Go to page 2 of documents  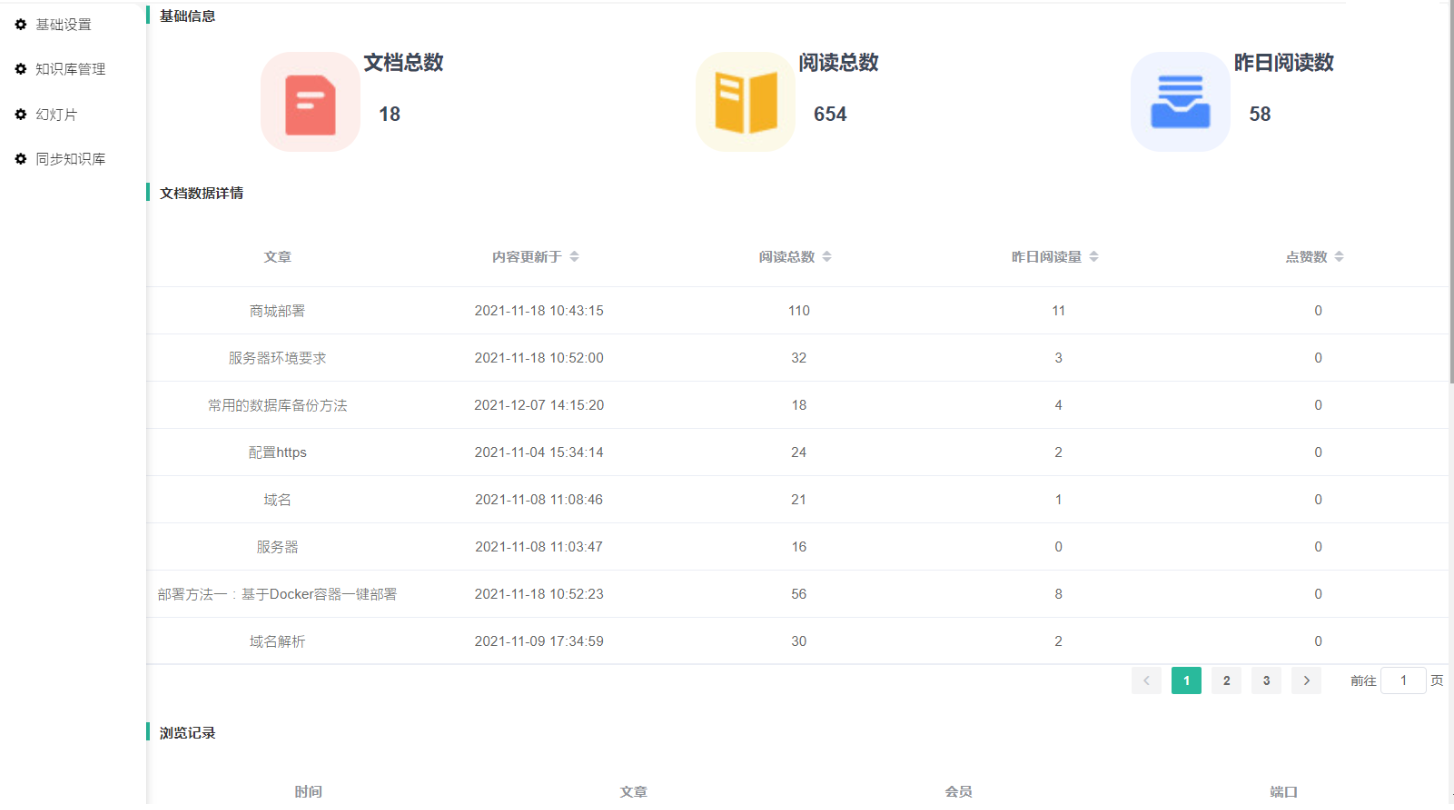point(1226,681)
